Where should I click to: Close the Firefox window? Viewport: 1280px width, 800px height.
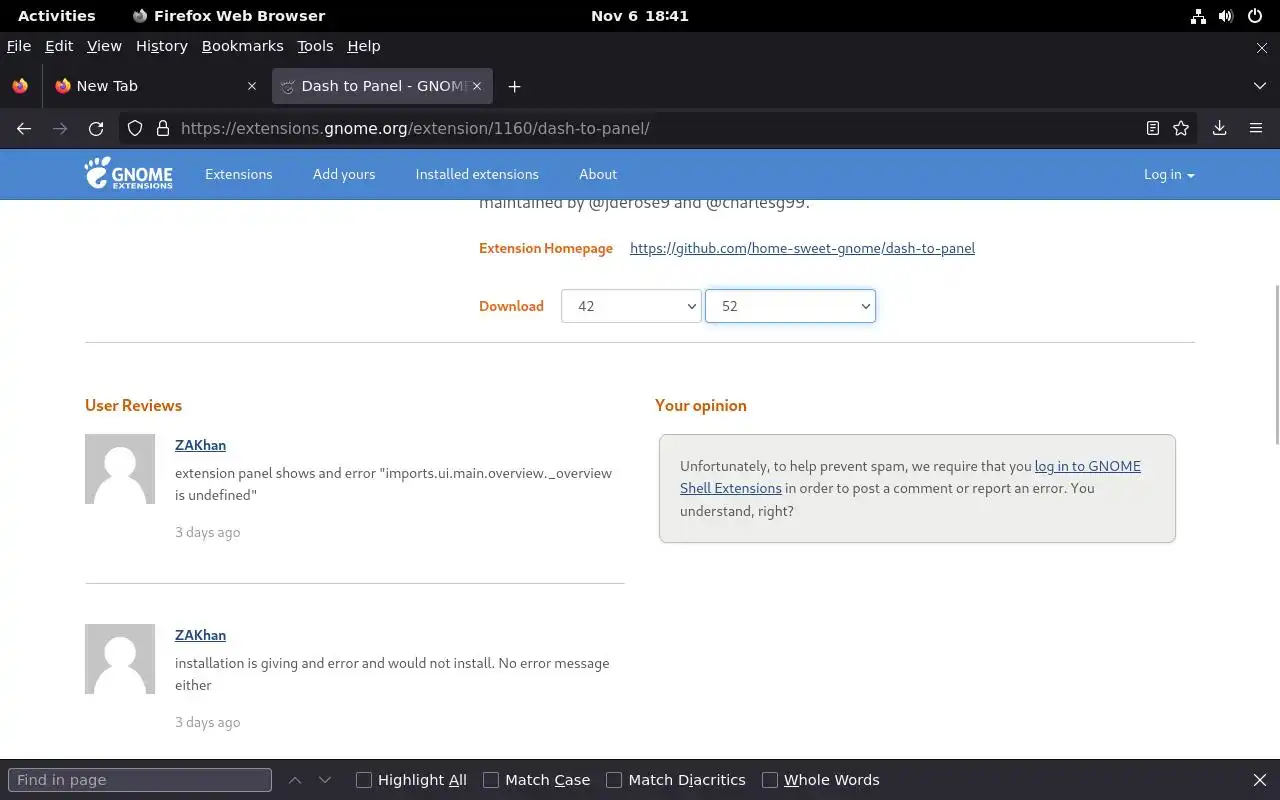(x=1261, y=47)
